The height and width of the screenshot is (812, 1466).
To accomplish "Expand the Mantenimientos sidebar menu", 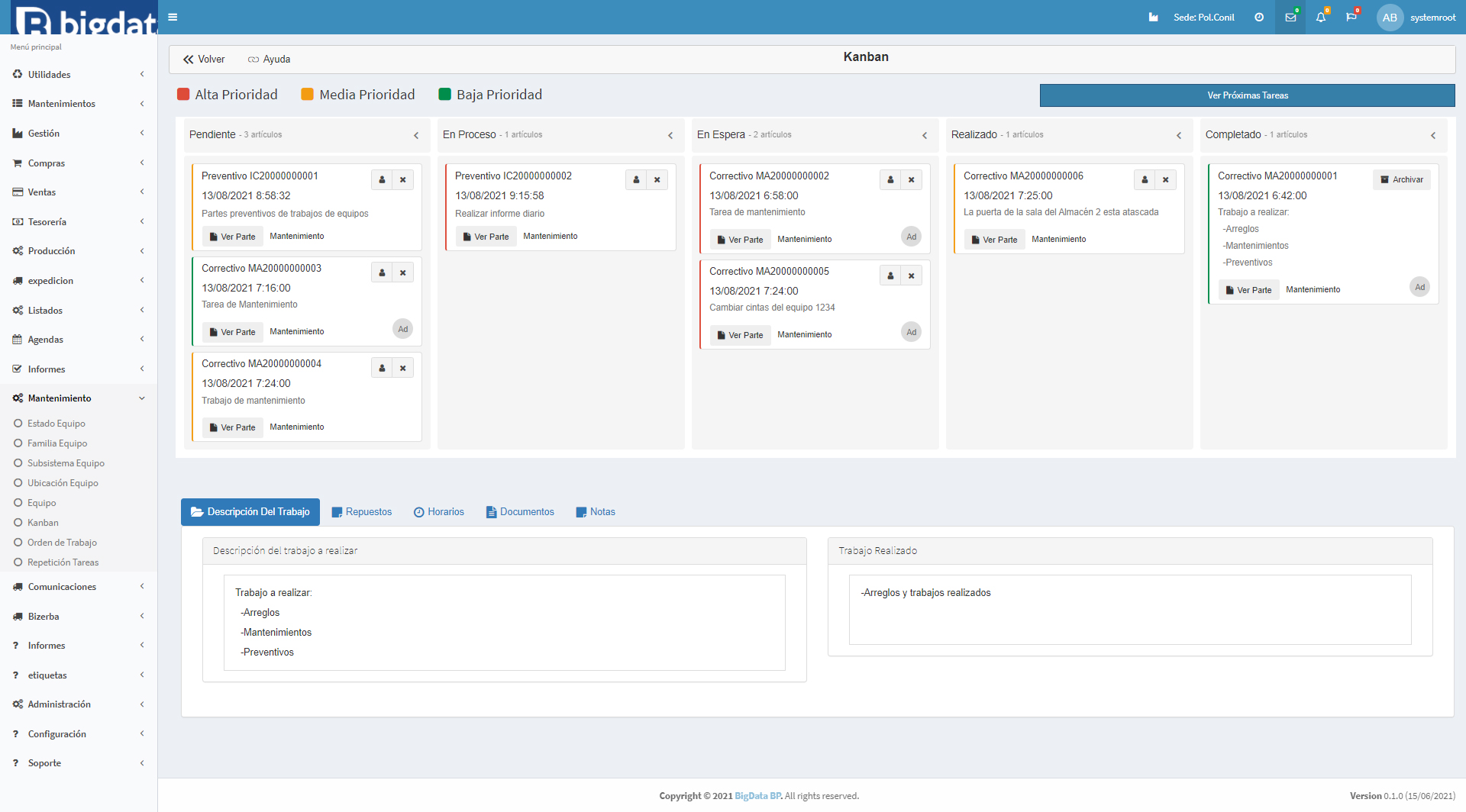I will 61,103.
